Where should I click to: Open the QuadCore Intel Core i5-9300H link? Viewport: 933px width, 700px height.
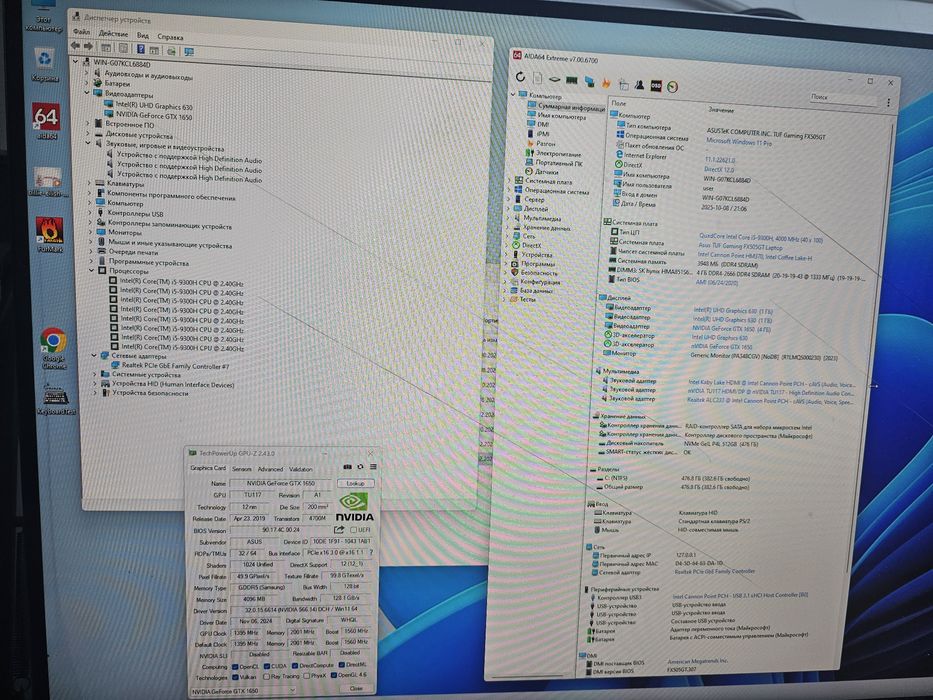tap(761, 238)
